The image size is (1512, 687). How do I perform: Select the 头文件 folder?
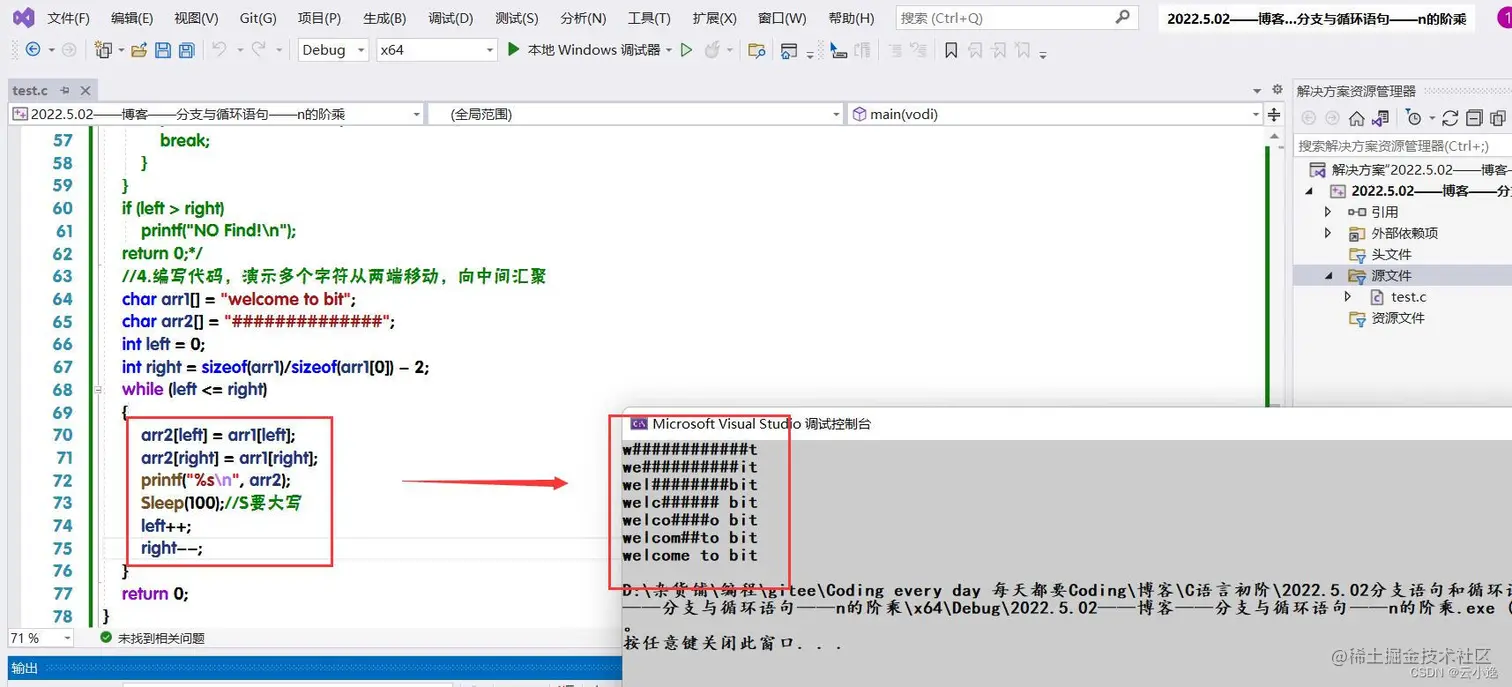pyautogui.click(x=1391, y=254)
